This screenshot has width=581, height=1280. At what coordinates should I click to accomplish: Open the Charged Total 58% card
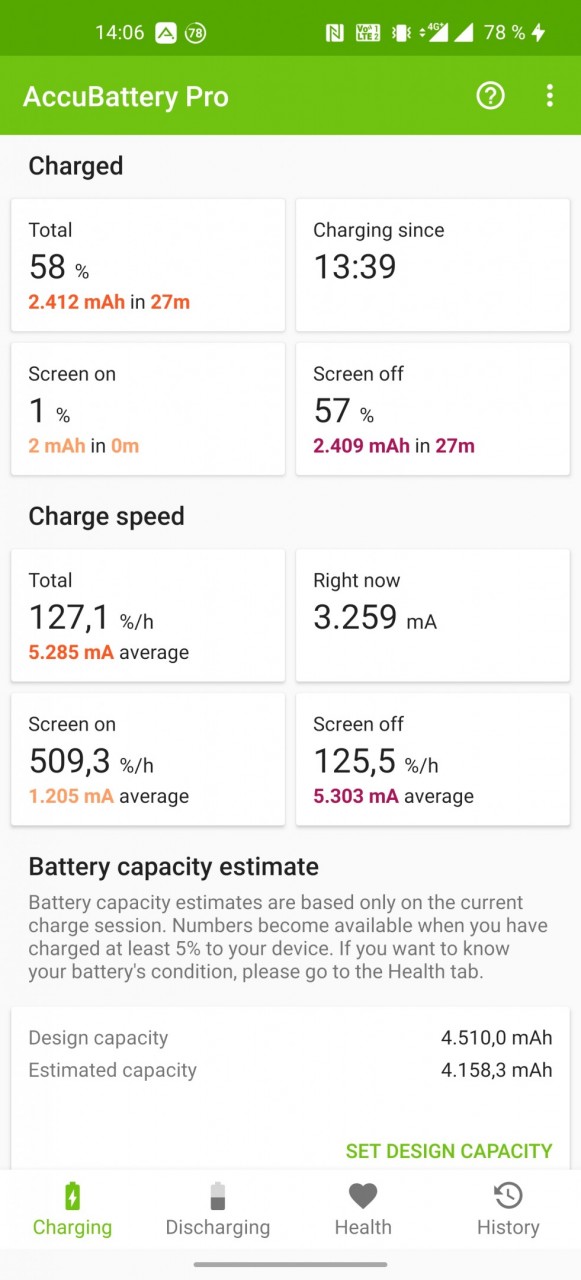pyautogui.click(x=148, y=265)
